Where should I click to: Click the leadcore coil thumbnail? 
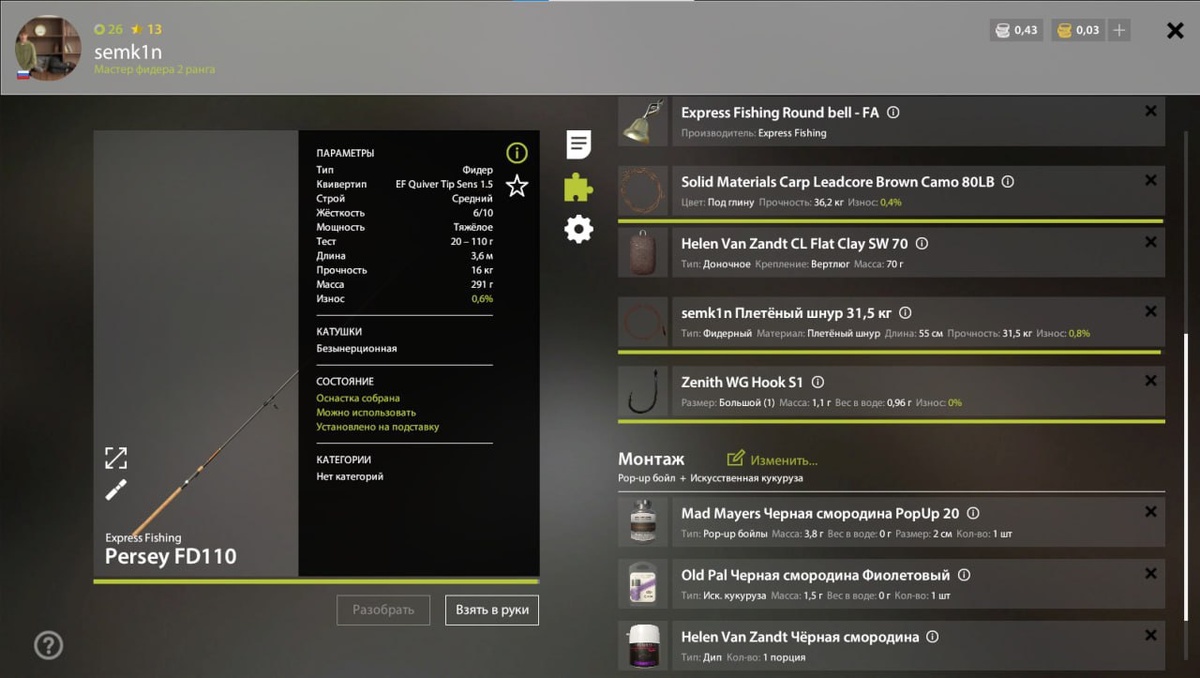click(642, 191)
